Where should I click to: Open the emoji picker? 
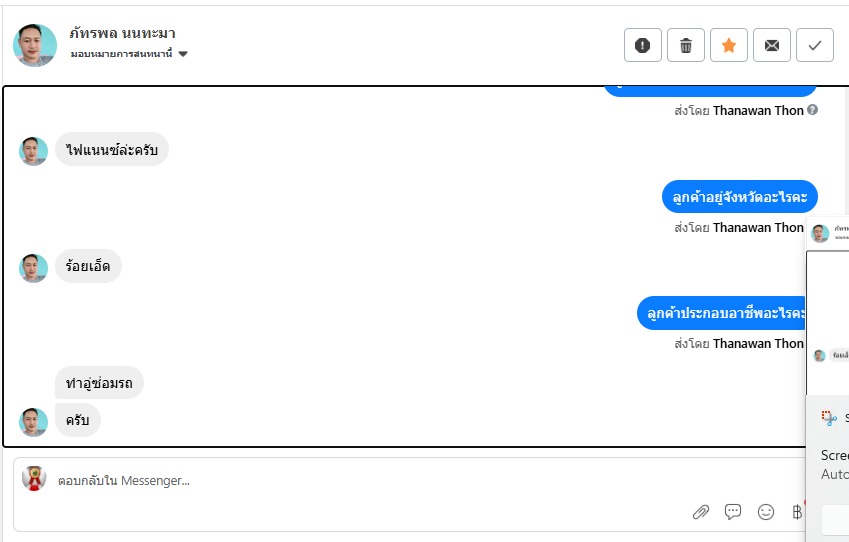766,512
